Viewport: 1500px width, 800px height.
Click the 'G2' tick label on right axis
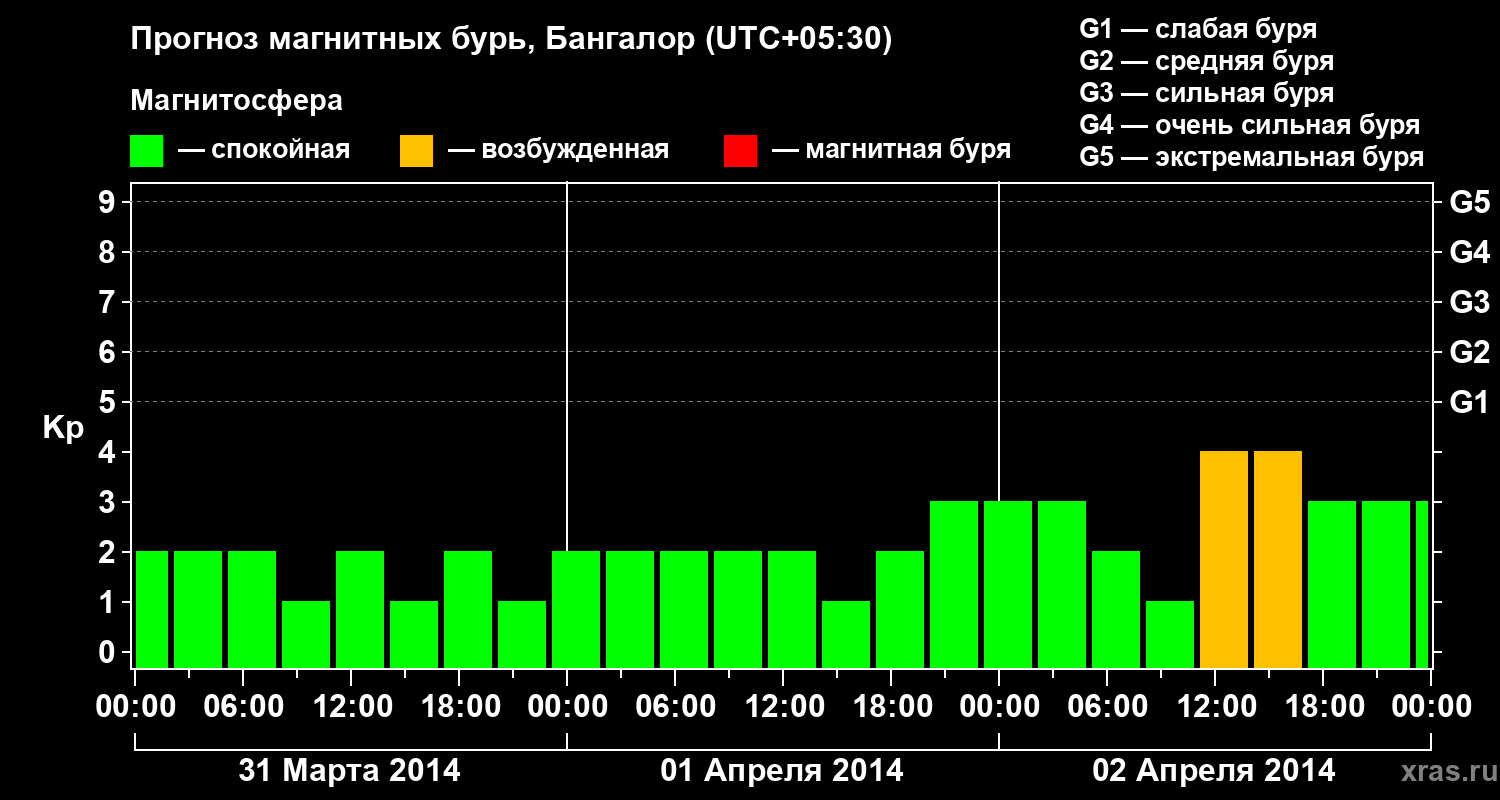tap(1470, 352)
